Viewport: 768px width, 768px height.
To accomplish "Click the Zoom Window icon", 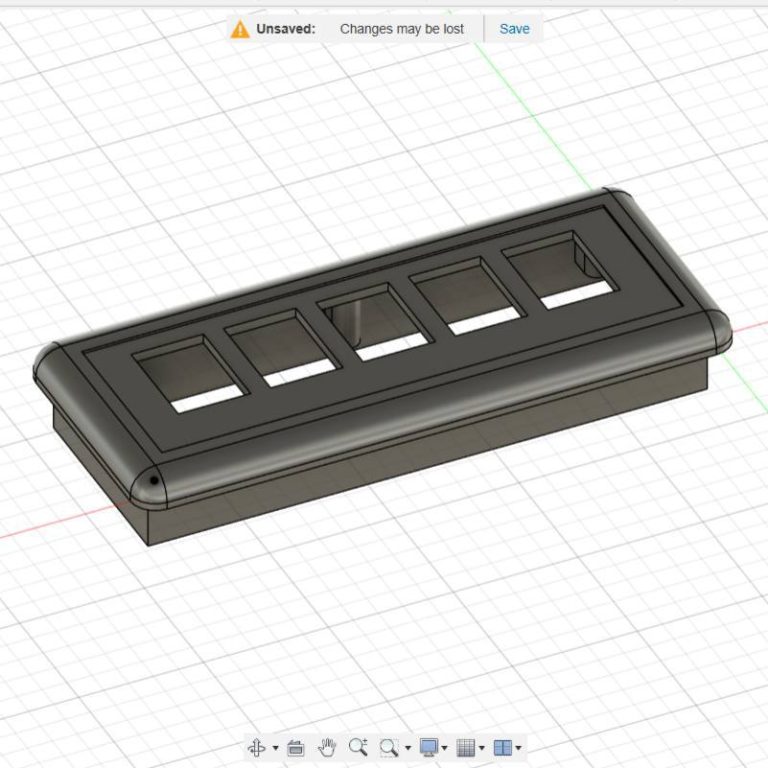I will click(x=389, y=747).
